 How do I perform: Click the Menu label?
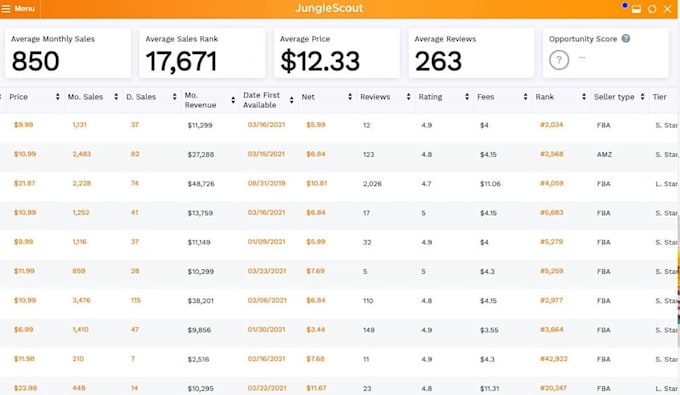tap(24, 9)
